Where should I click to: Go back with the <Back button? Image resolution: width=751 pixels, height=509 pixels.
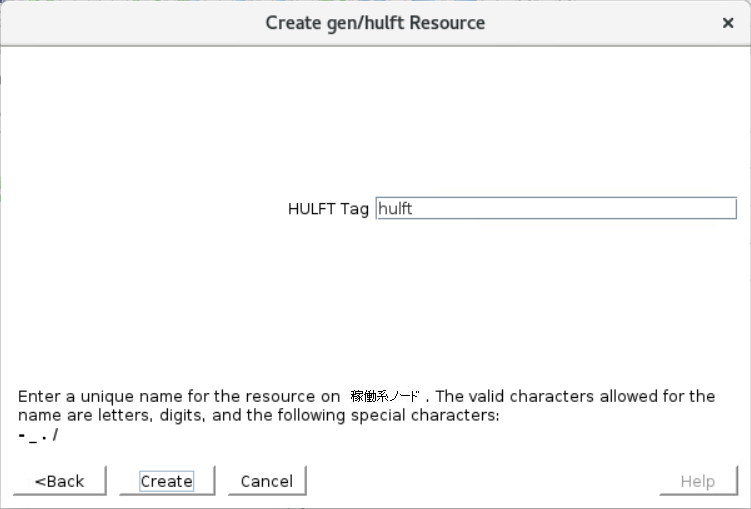(x=59, y=481)
